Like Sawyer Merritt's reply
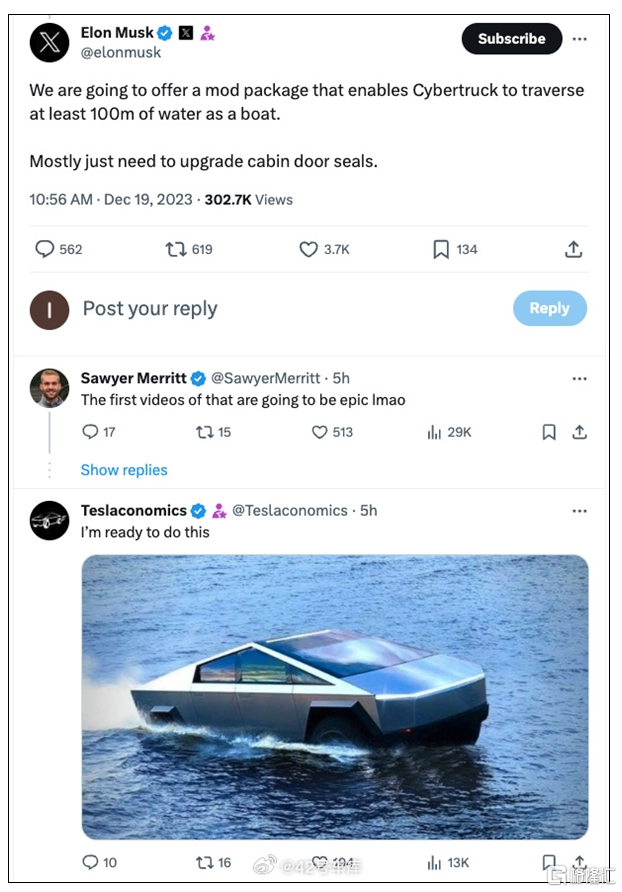The height and width of the screenshot is (892, 622). (320, 432)
